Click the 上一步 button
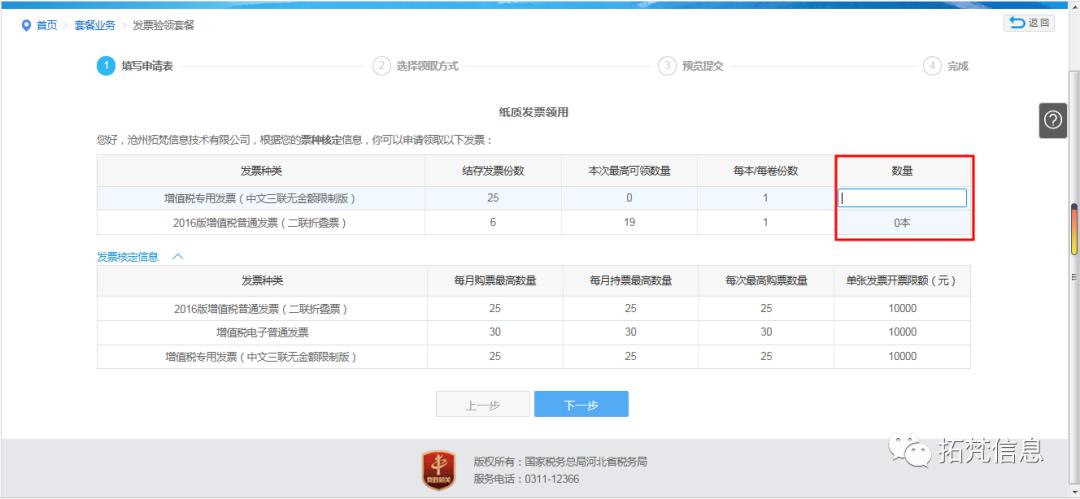Viewport: 1080px width, 499px height. 483,405
